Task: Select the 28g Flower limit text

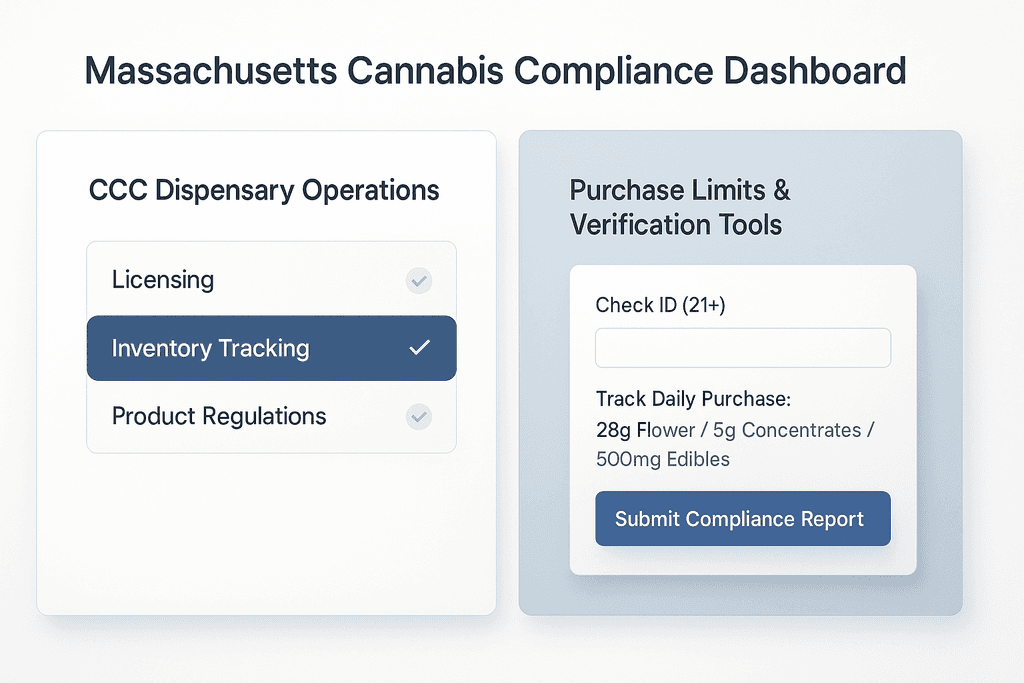Action: click(x=645, y=430)
